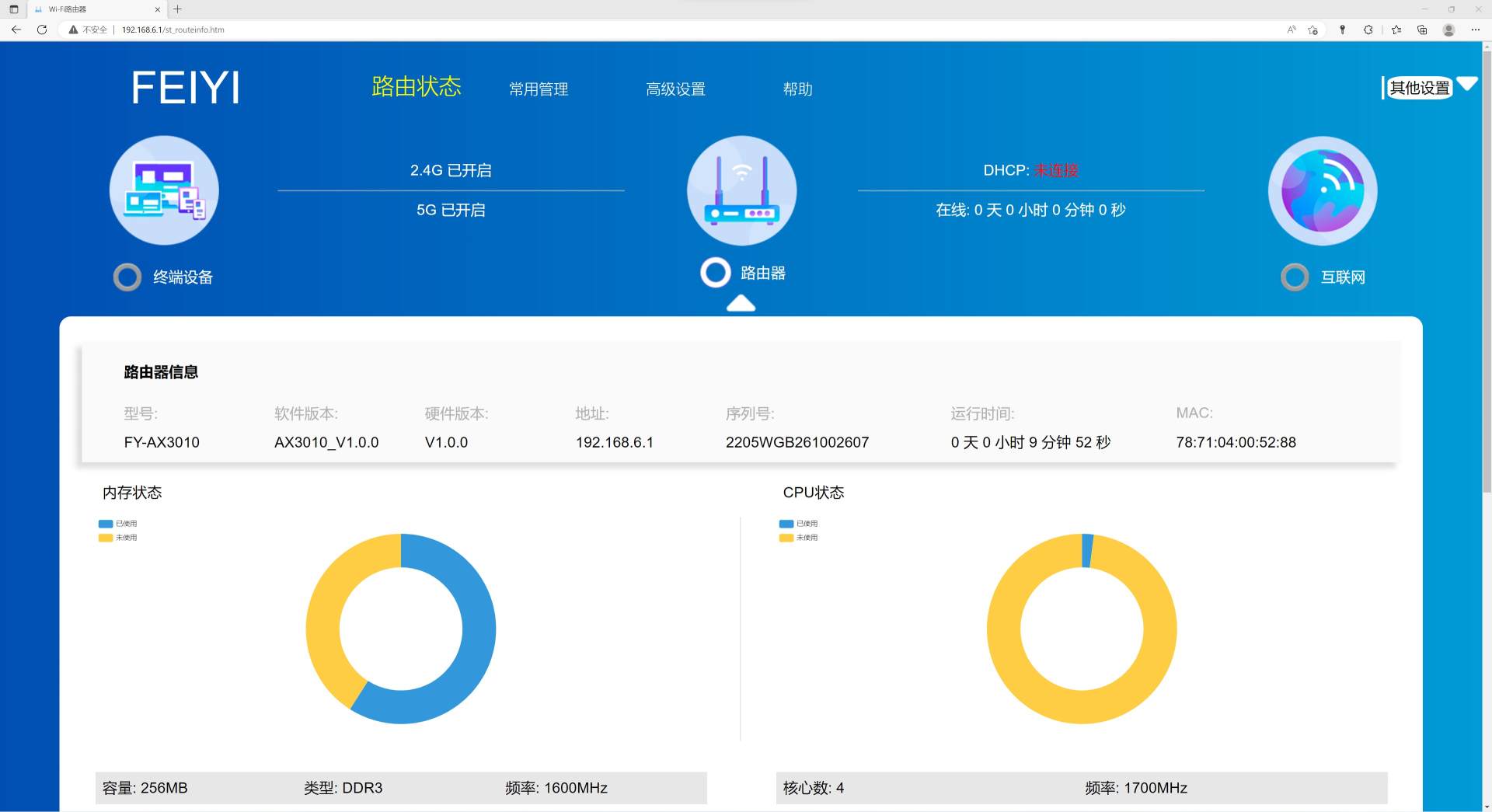Select the 互联网 radio circle
This screenshot has height=812, width=1492.
(1295, 277)
